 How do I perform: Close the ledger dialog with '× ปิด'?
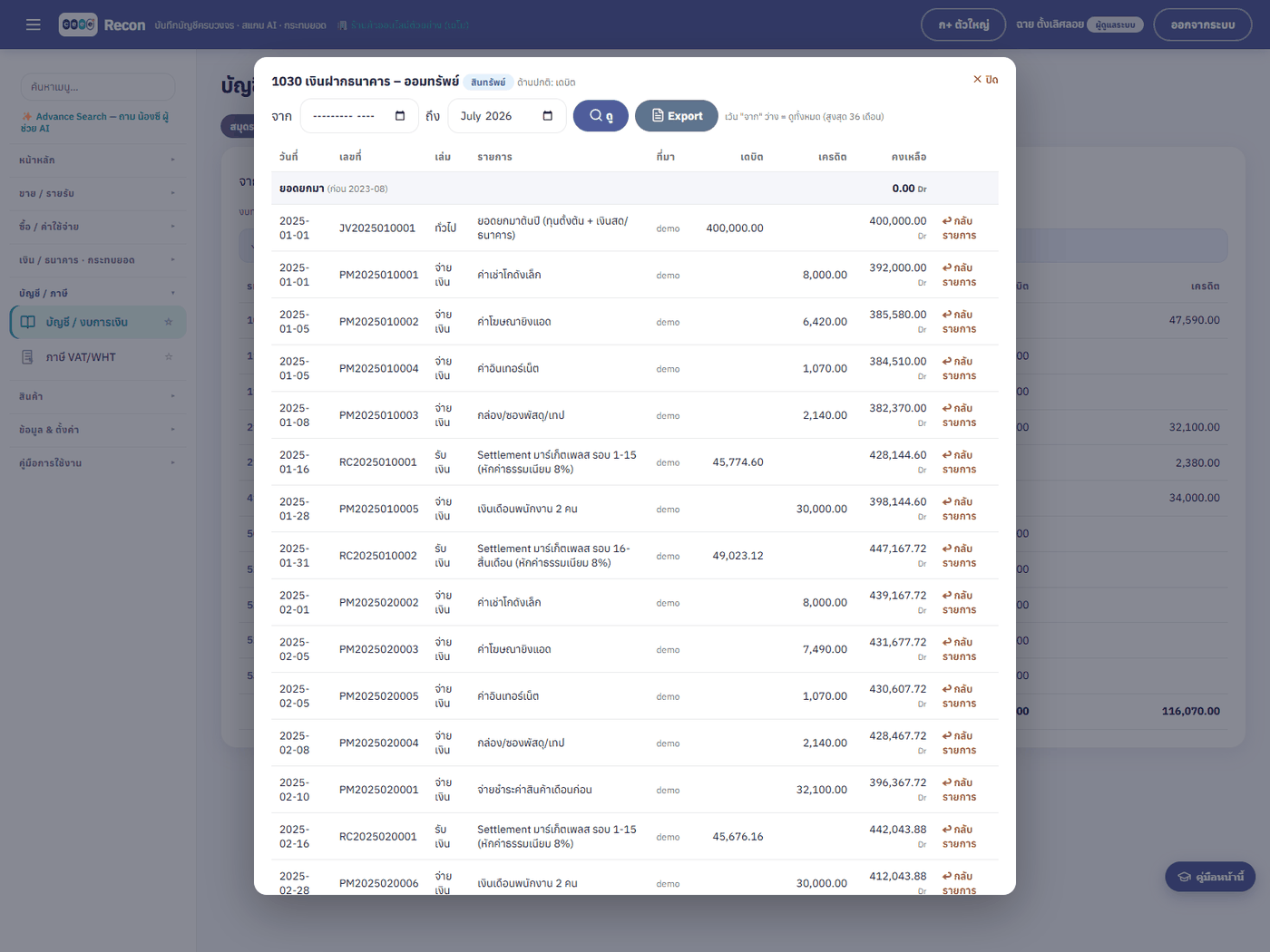coord(985,80)
